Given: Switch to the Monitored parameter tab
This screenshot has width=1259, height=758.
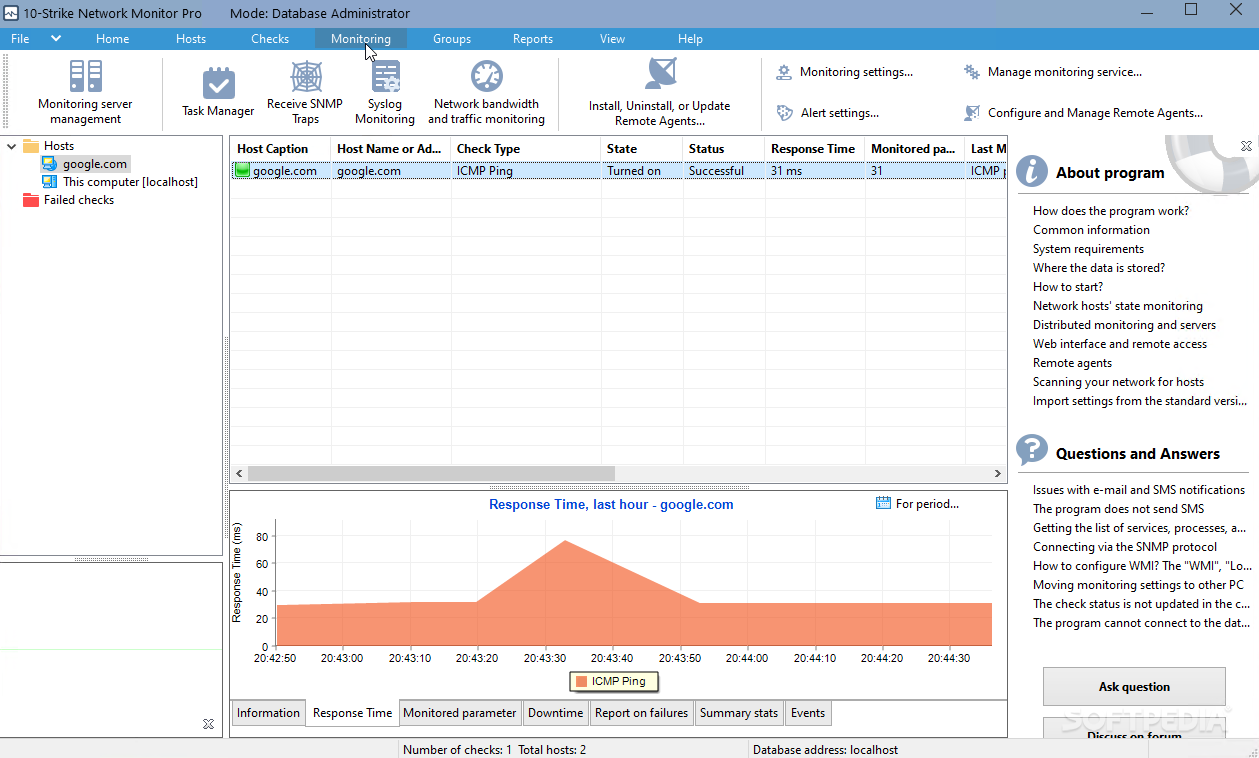Looking at the screenshot, I should tap(460, 713).
